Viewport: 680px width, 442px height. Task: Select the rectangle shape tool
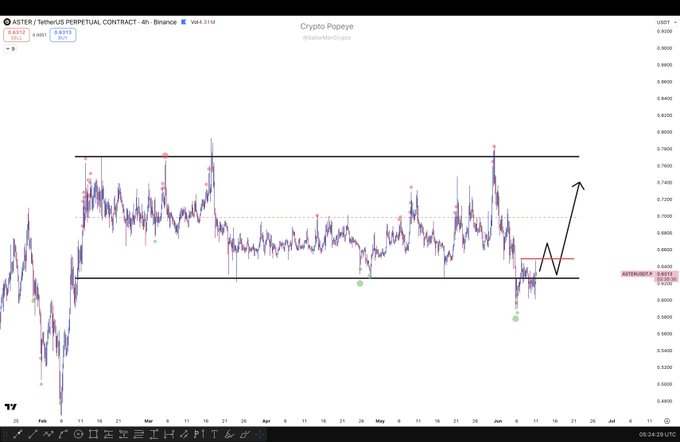coord(93,434)
